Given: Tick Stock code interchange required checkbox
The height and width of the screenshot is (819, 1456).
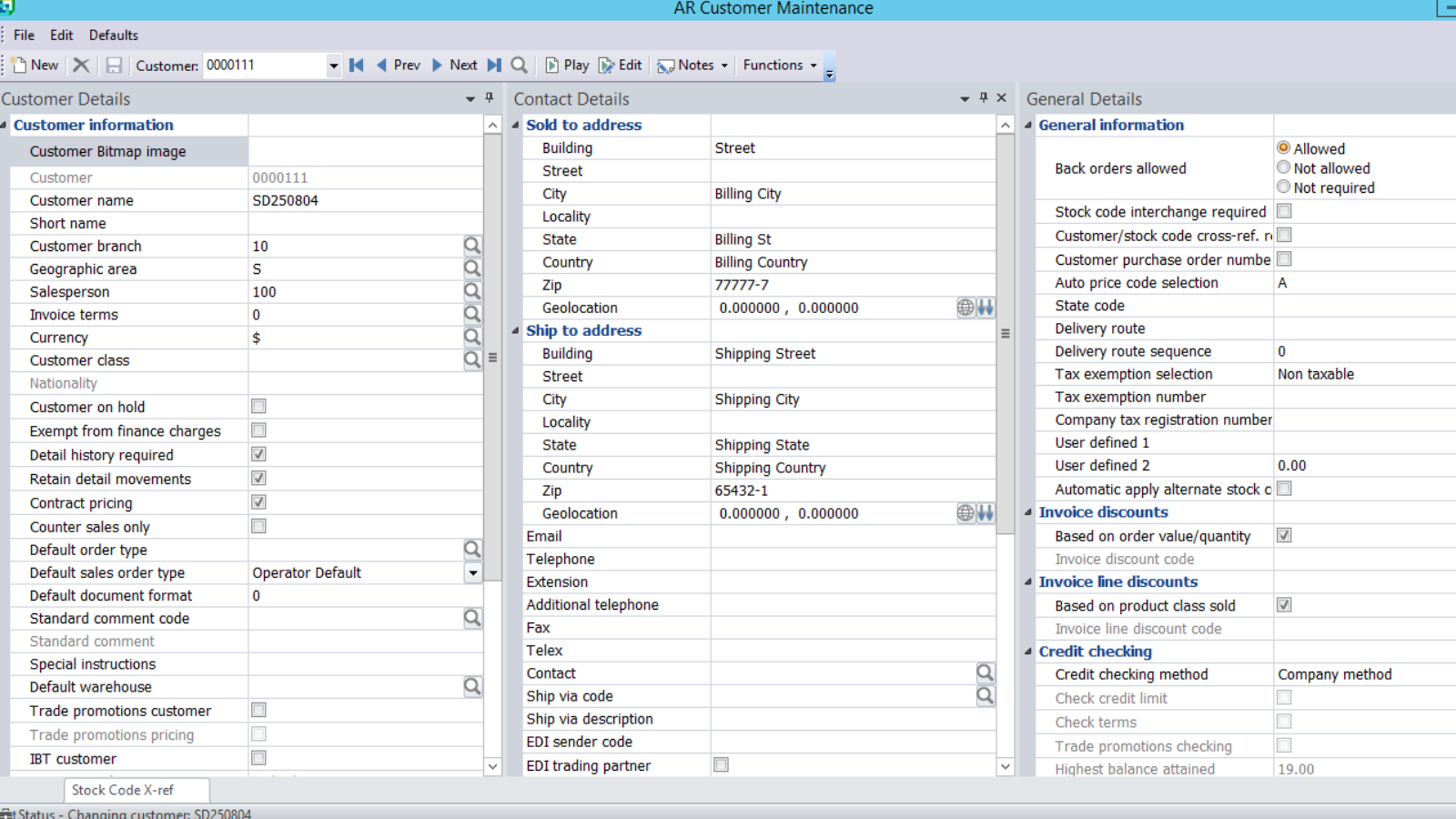Looking at the screenshot, I should (x=1284, y=211).
